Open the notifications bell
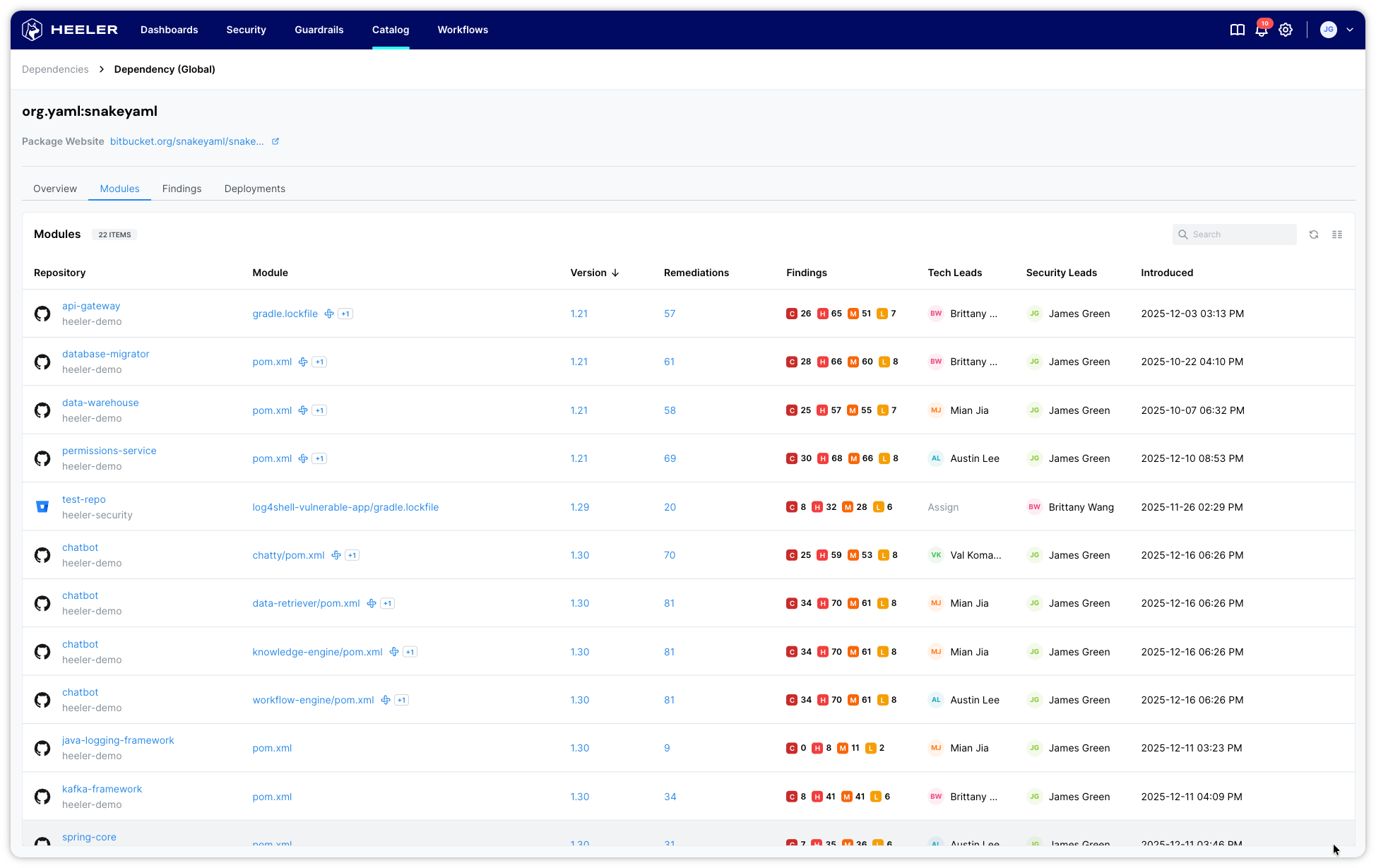This screenshot has height=868, width=1376. pos(1261,30)
